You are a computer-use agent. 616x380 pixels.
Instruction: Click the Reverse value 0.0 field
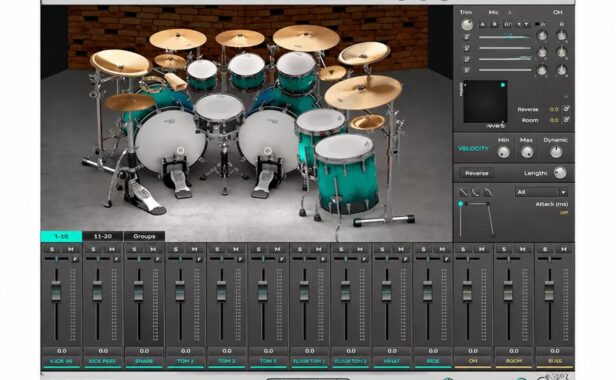point(554,109)
